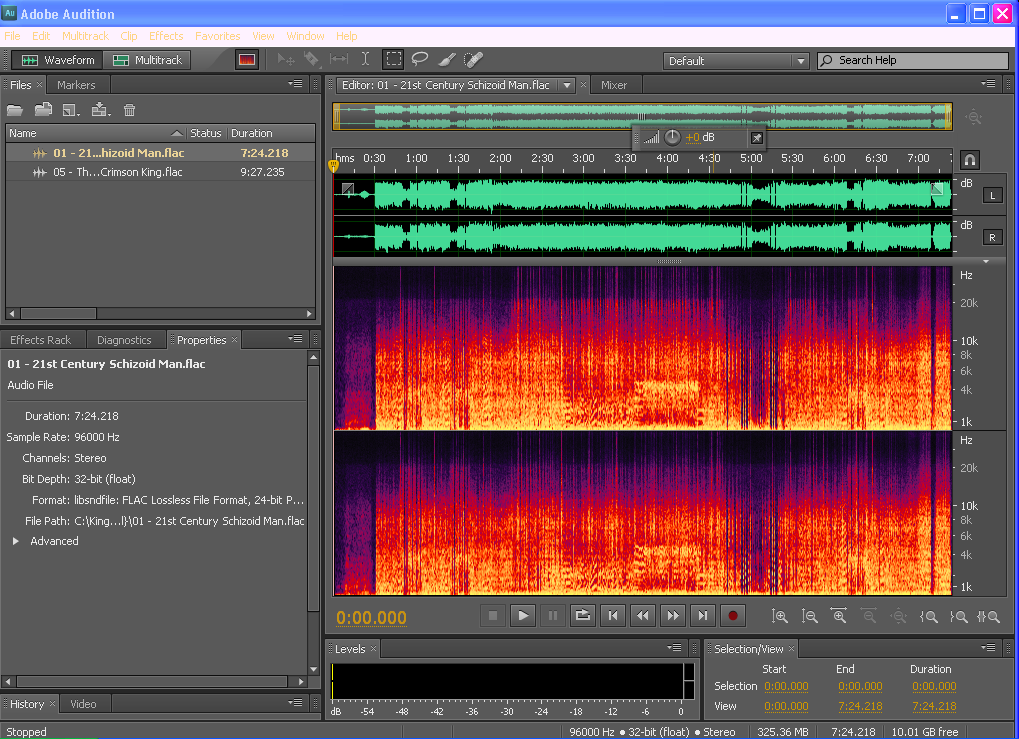Click the Fast Forward button
Viewport: 1019px width, 739px height.
(x=673, y=616)
